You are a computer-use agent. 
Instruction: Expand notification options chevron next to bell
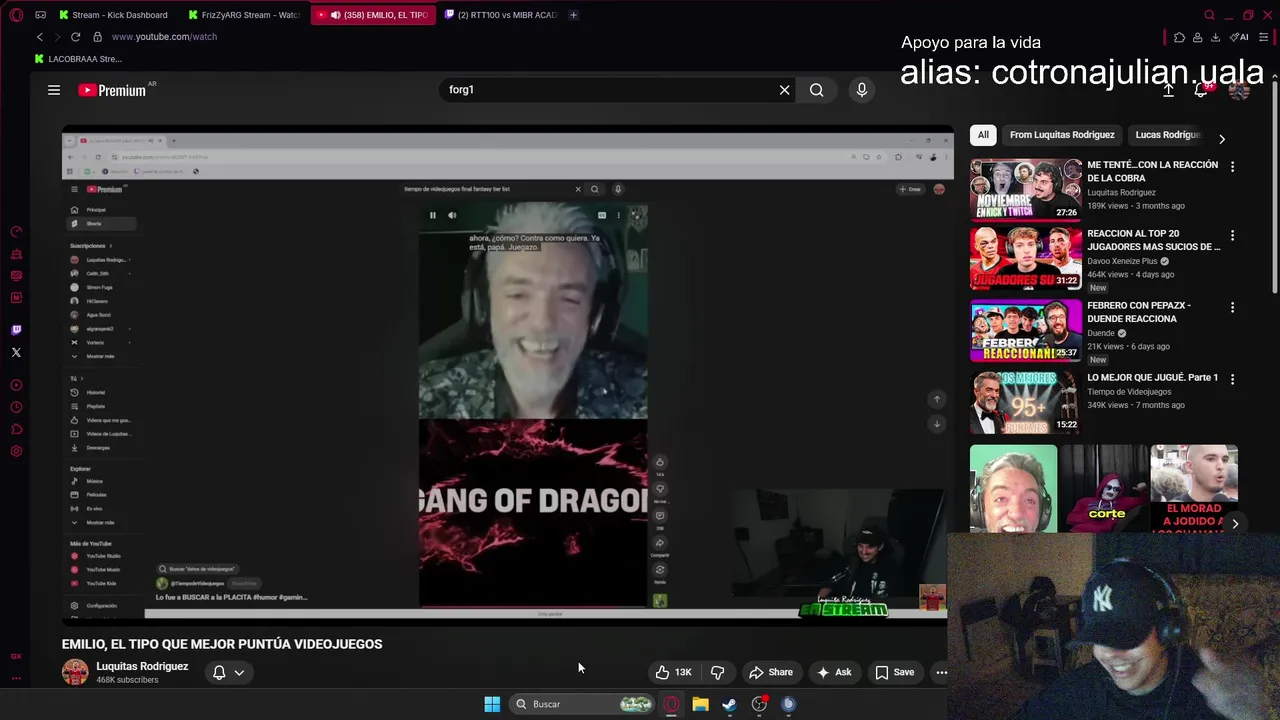239,672
